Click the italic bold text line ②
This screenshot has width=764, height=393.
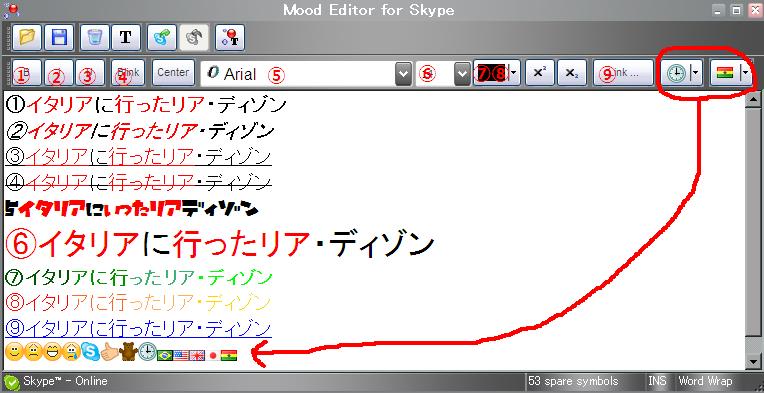141,131
